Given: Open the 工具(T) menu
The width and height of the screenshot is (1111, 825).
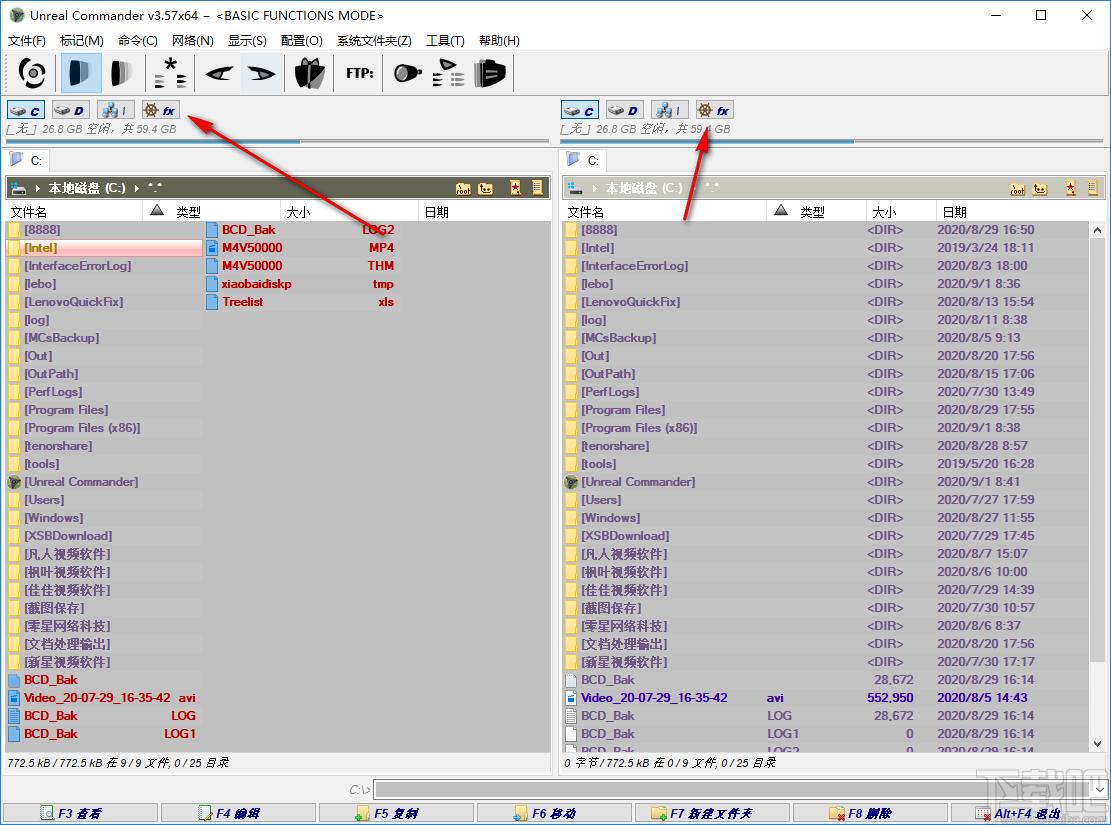Looking at the screenshot, I should [x=445, y=40].
